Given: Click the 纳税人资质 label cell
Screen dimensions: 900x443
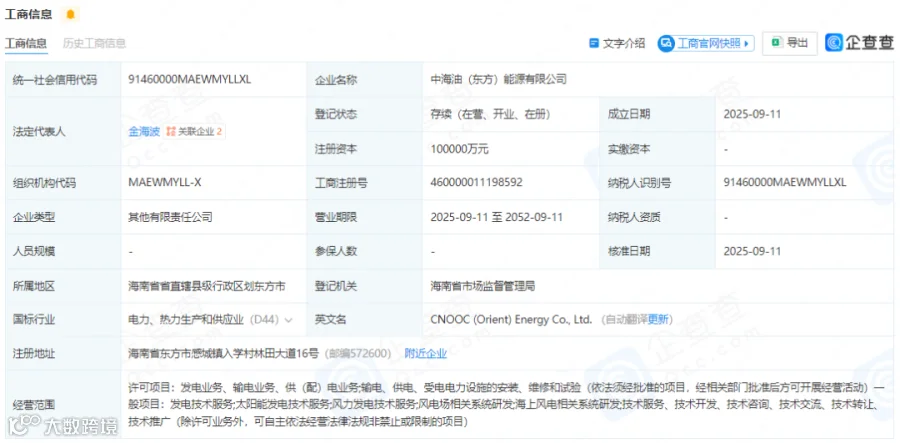Looking at the screenshot, I should [x=658, y=217].
